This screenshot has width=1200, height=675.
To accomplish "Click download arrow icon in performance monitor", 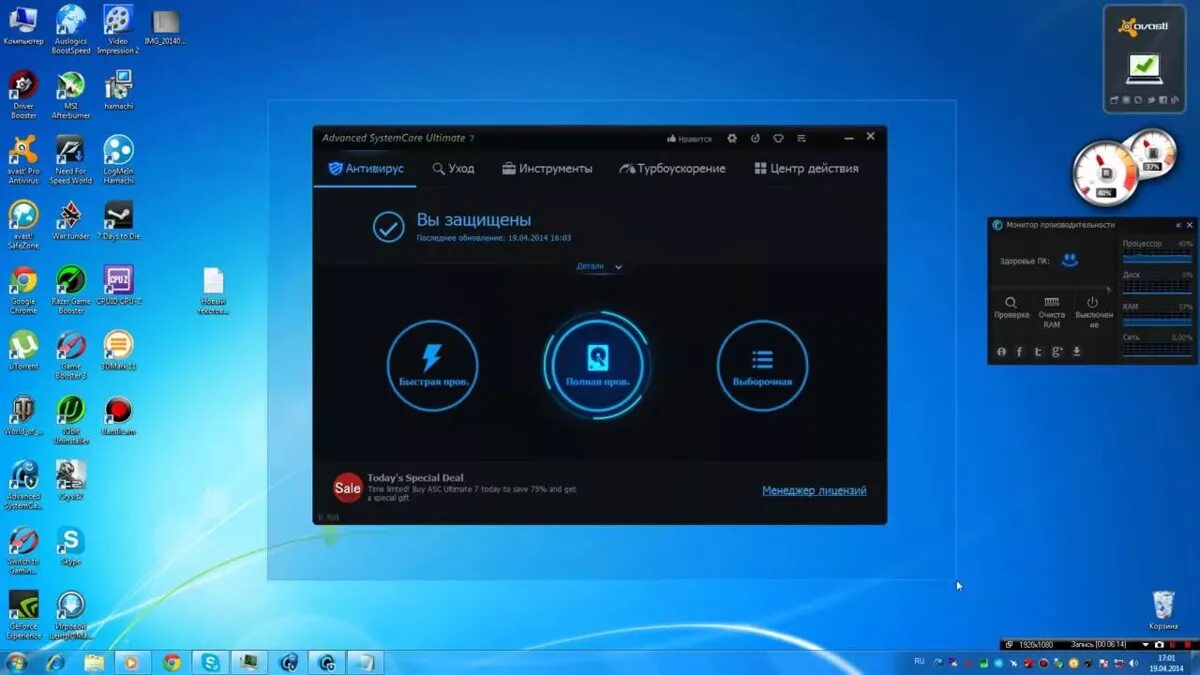I will pyautogui.click(x=1077, y=352).
